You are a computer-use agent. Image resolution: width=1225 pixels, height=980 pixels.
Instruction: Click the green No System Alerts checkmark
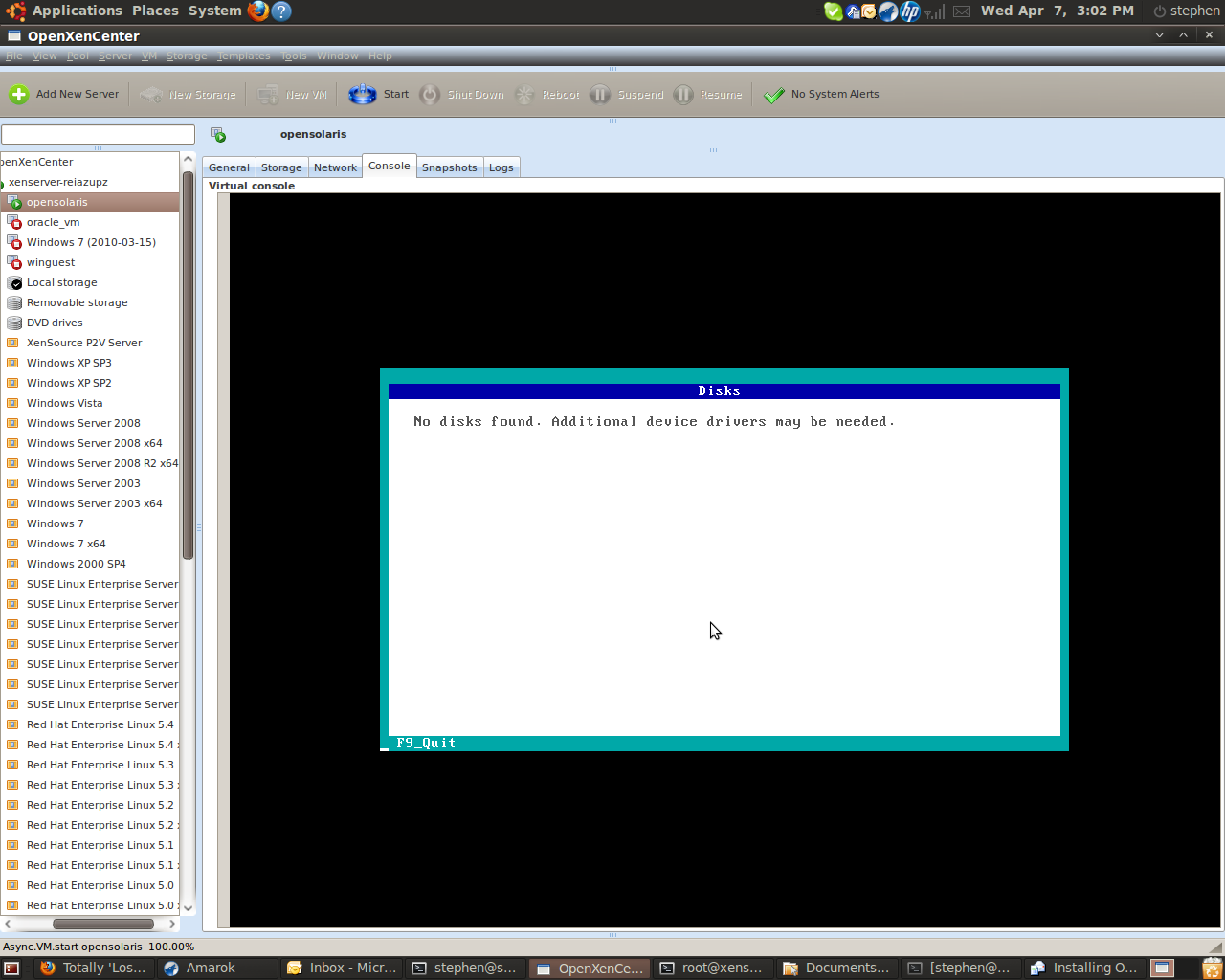(x=774, y=94)
